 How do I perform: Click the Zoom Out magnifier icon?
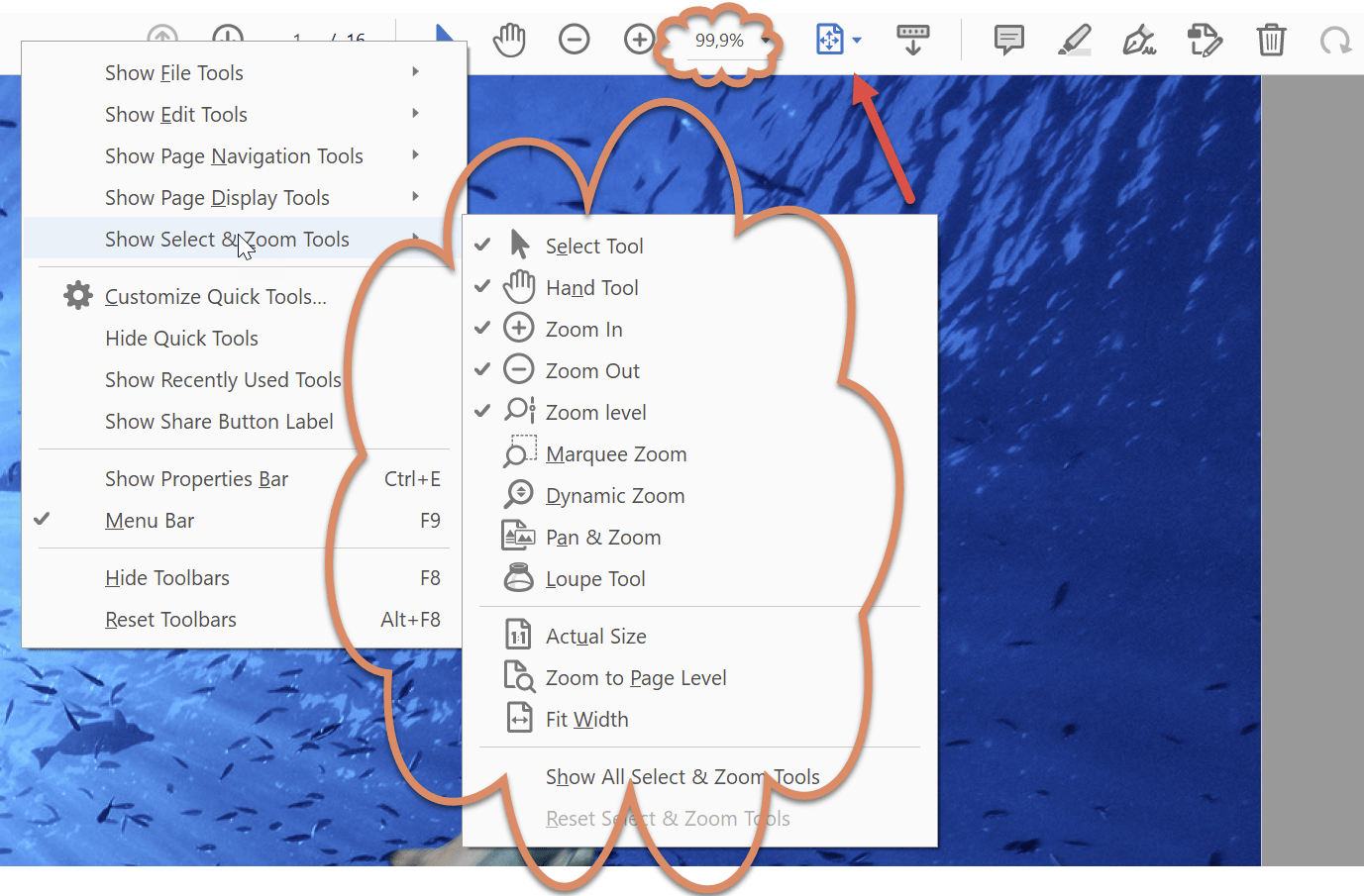575,40
